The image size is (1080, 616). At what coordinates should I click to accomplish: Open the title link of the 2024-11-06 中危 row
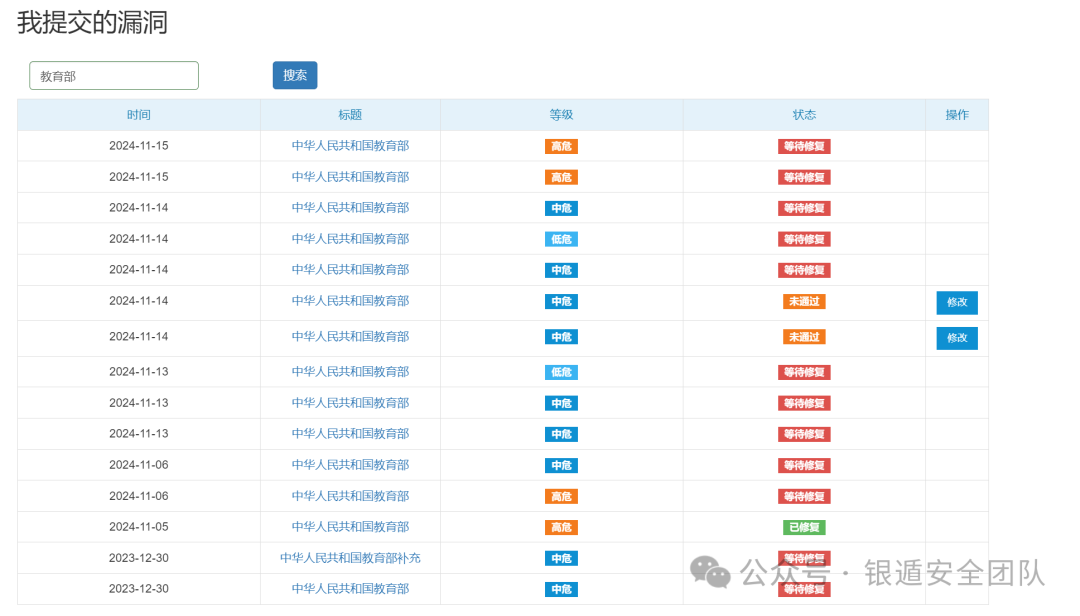pyautogui.click(x=350, y=465)
